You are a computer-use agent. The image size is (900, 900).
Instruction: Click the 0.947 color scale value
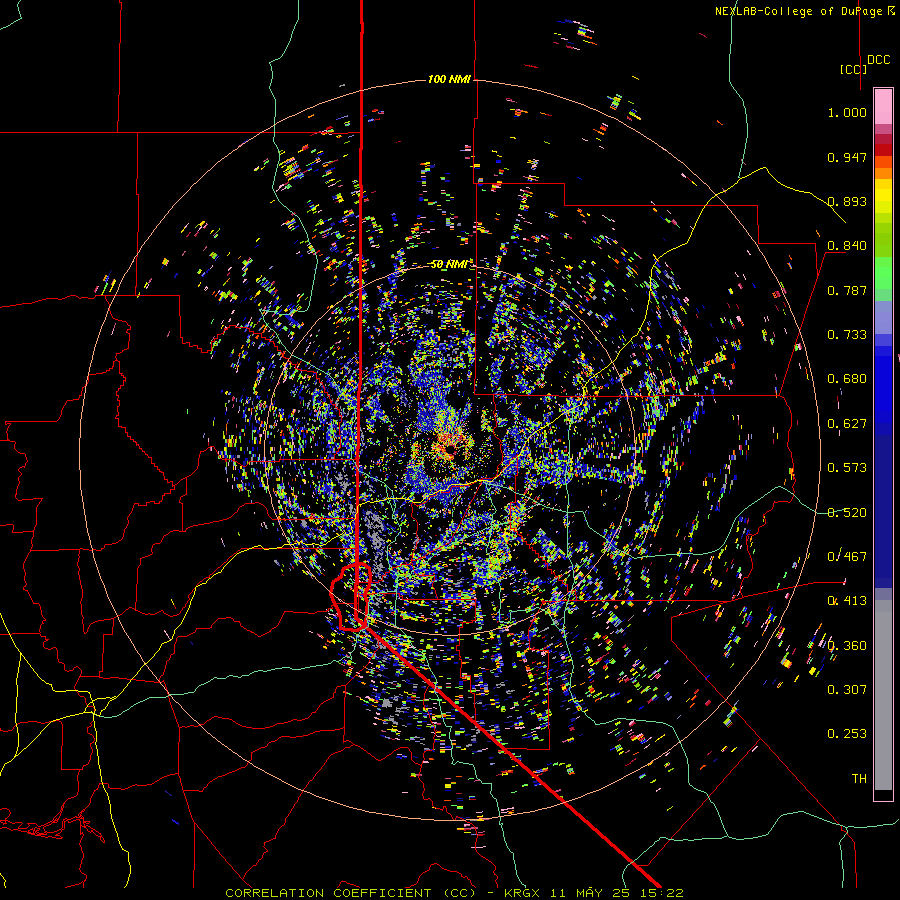coord(847,157)
